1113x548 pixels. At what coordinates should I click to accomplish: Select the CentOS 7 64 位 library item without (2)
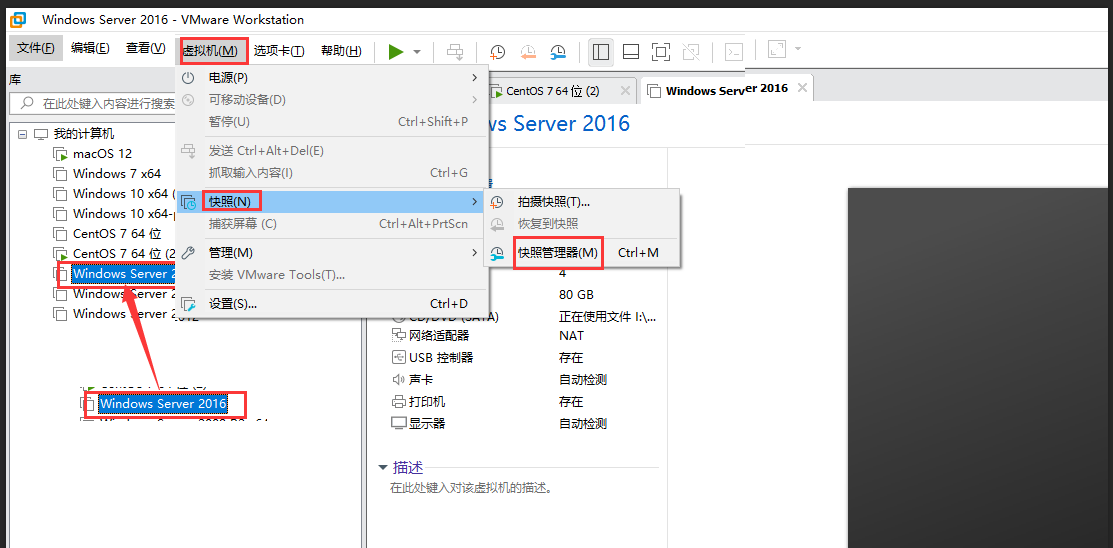pos(117,234)
